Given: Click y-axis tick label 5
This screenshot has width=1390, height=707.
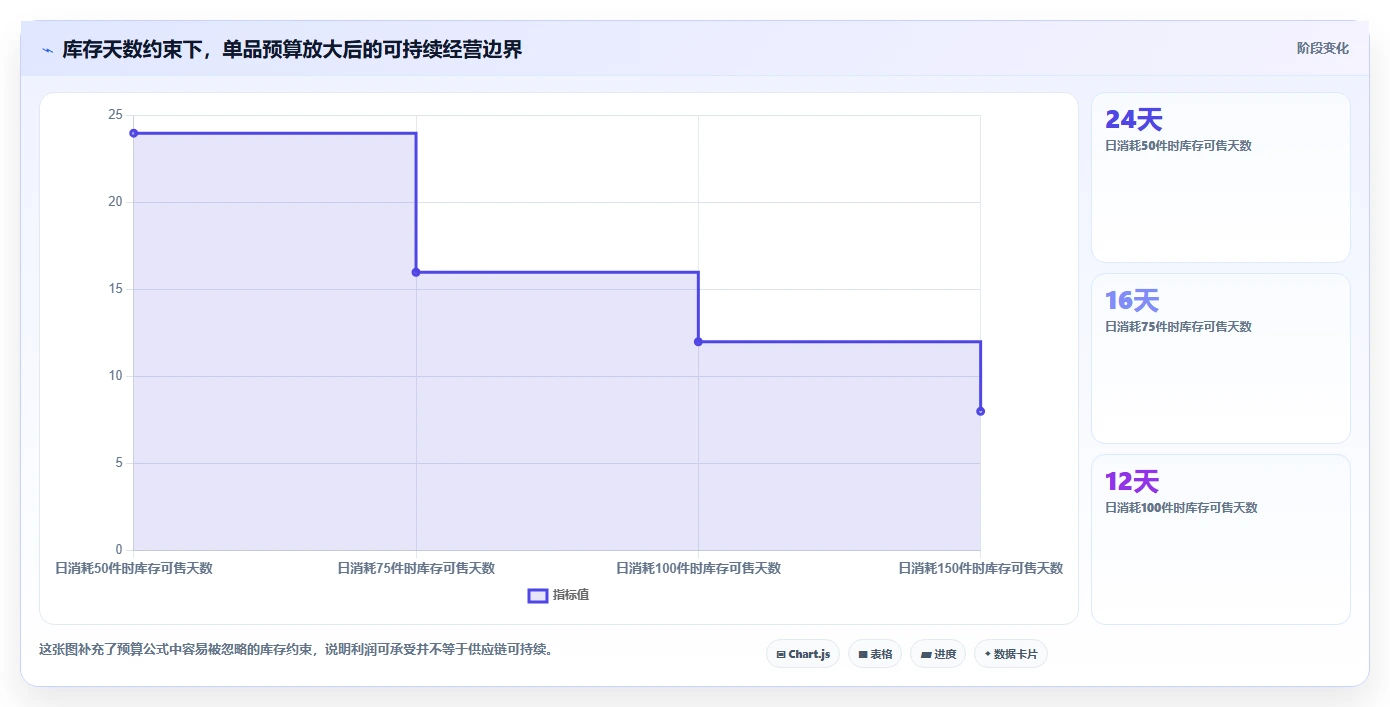Looking at the screenshot, I should pos(119,463).
